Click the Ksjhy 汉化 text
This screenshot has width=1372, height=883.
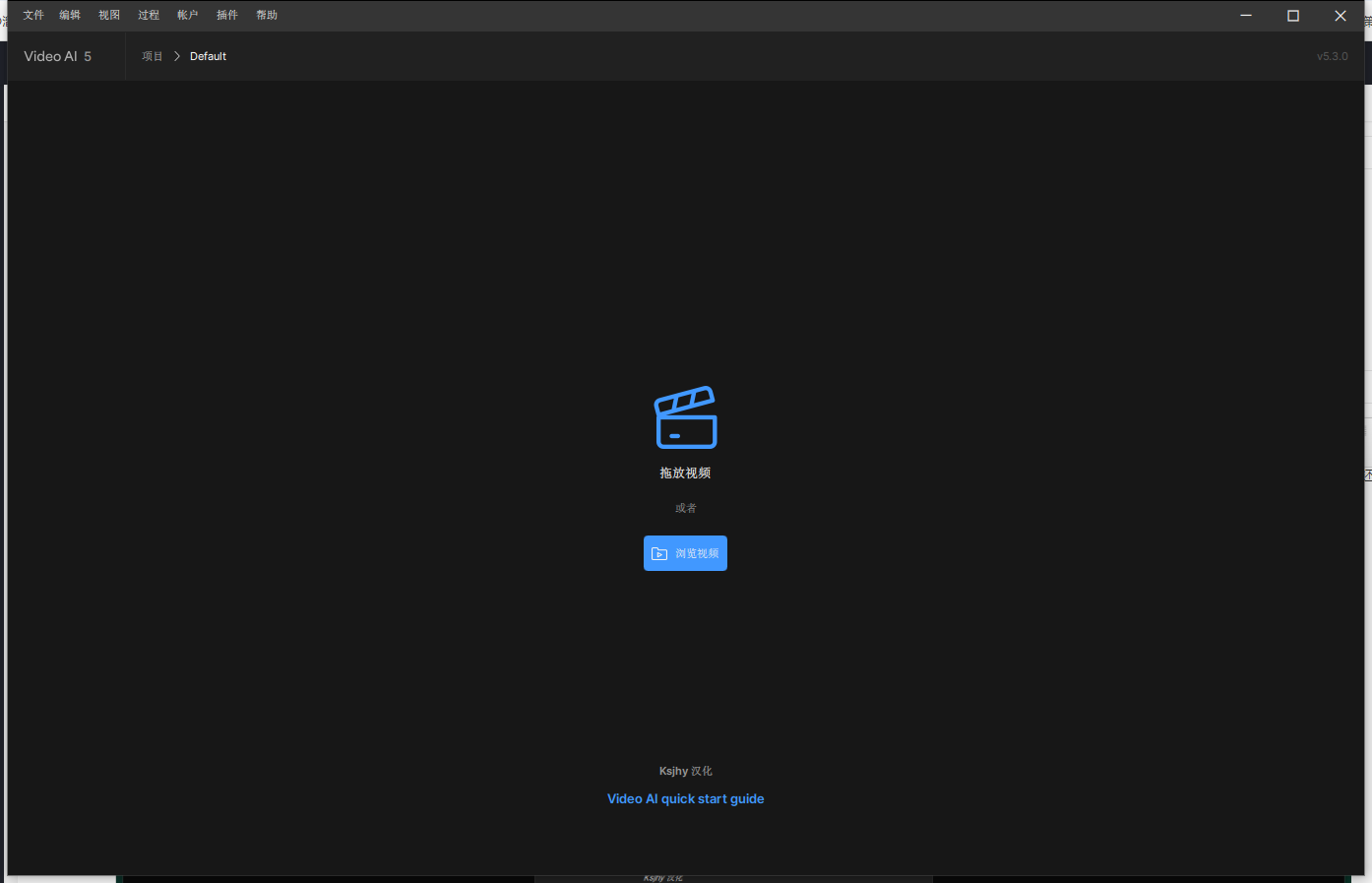[686, 771]
